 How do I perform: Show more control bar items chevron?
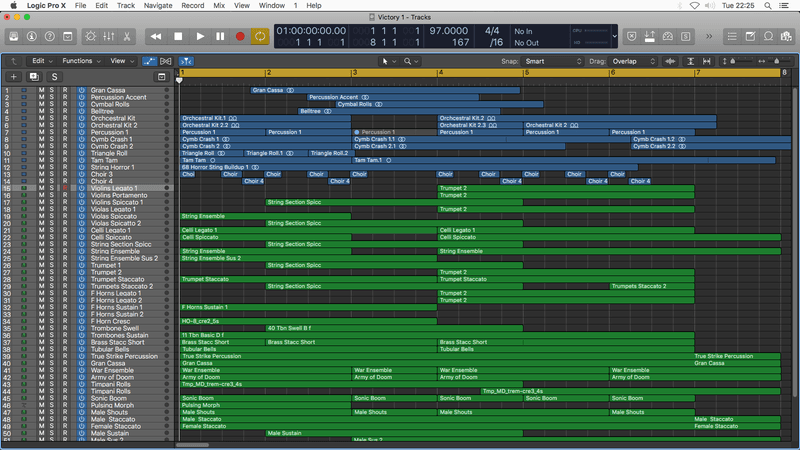click(x=709, y=36)
